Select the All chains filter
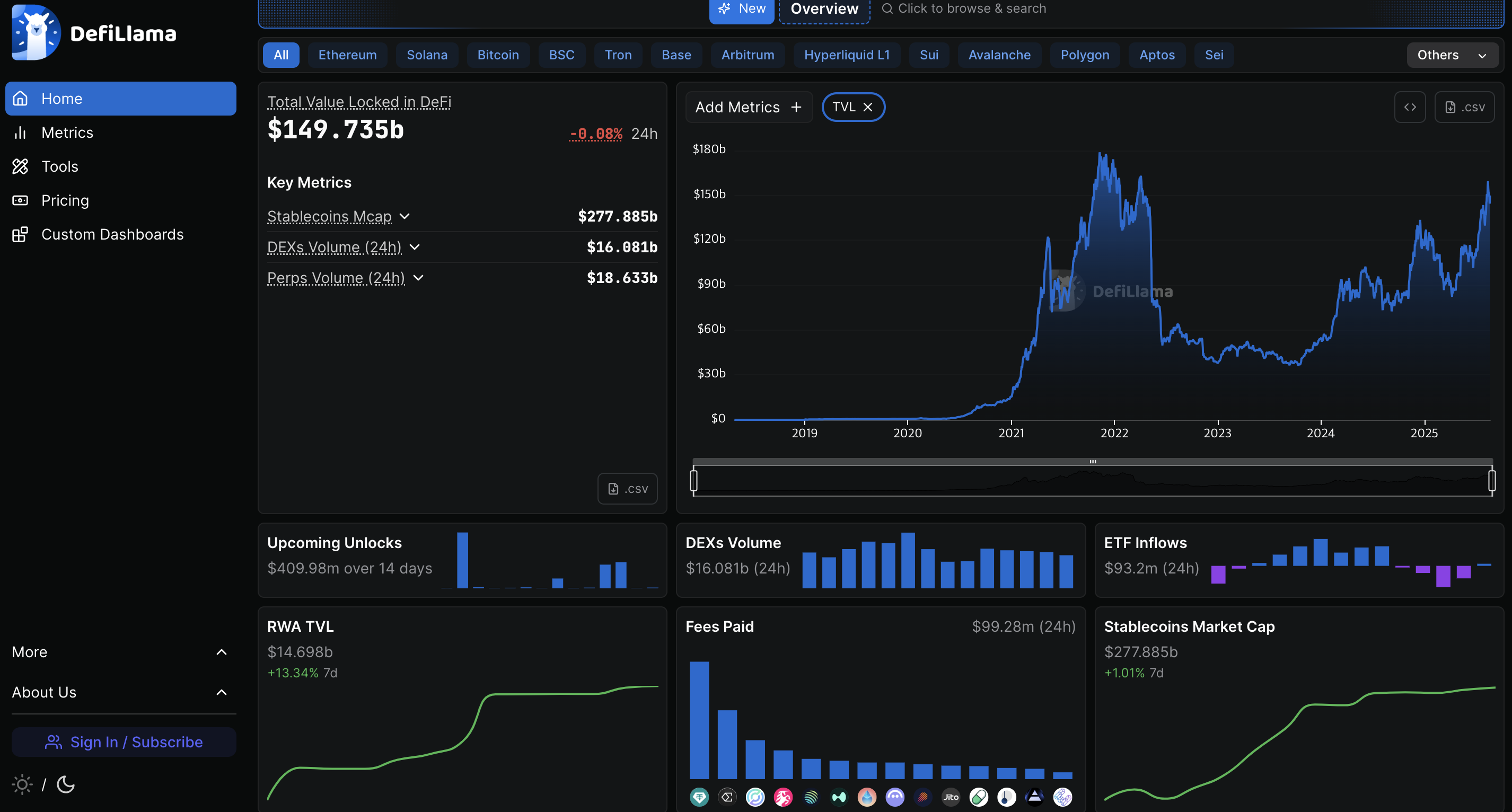Image resolution: width=1512 pixels, height=812 pixels. pyautogui.click(x=280, y=55)
